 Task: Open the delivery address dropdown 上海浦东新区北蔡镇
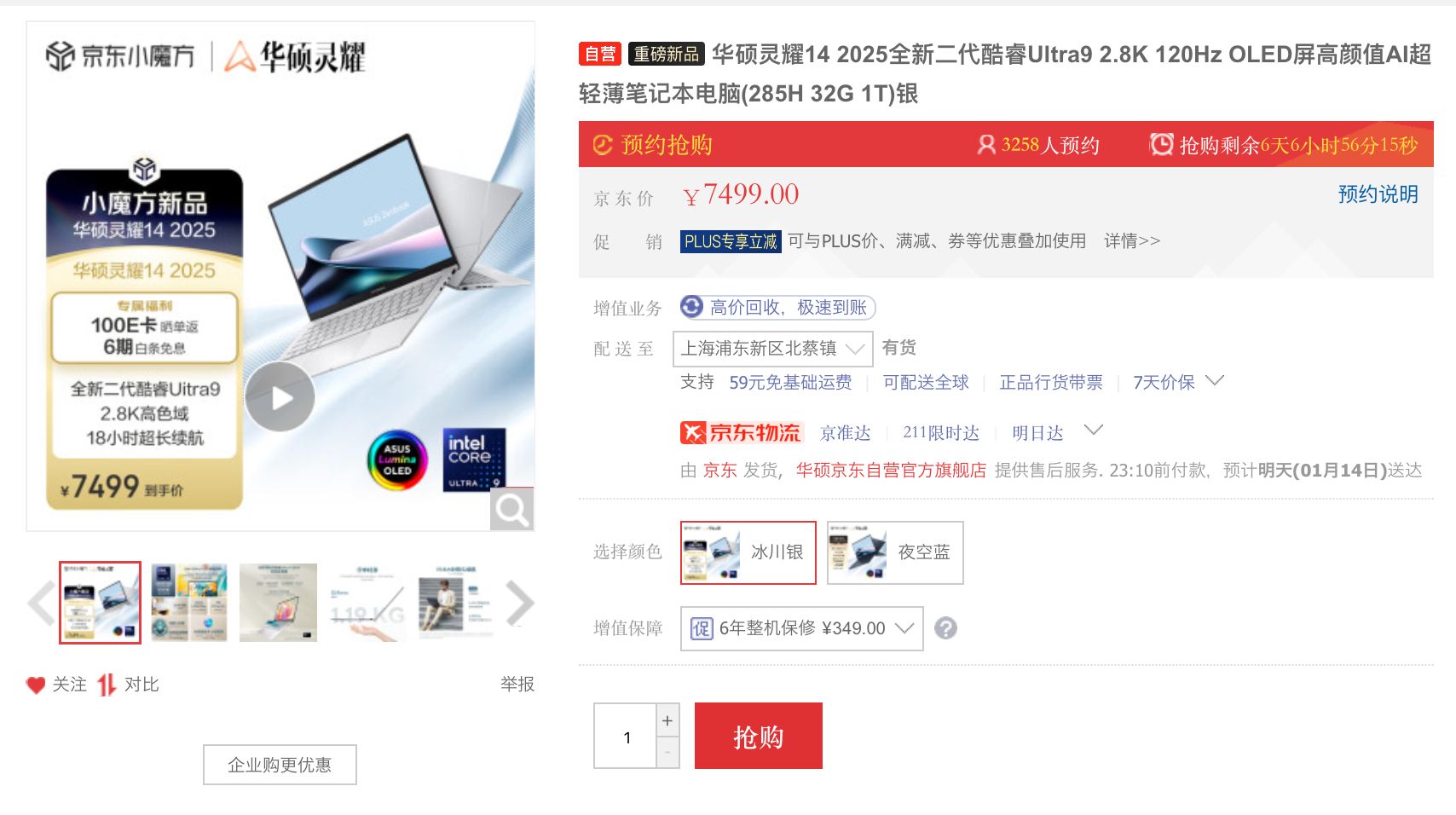point(773,349)
